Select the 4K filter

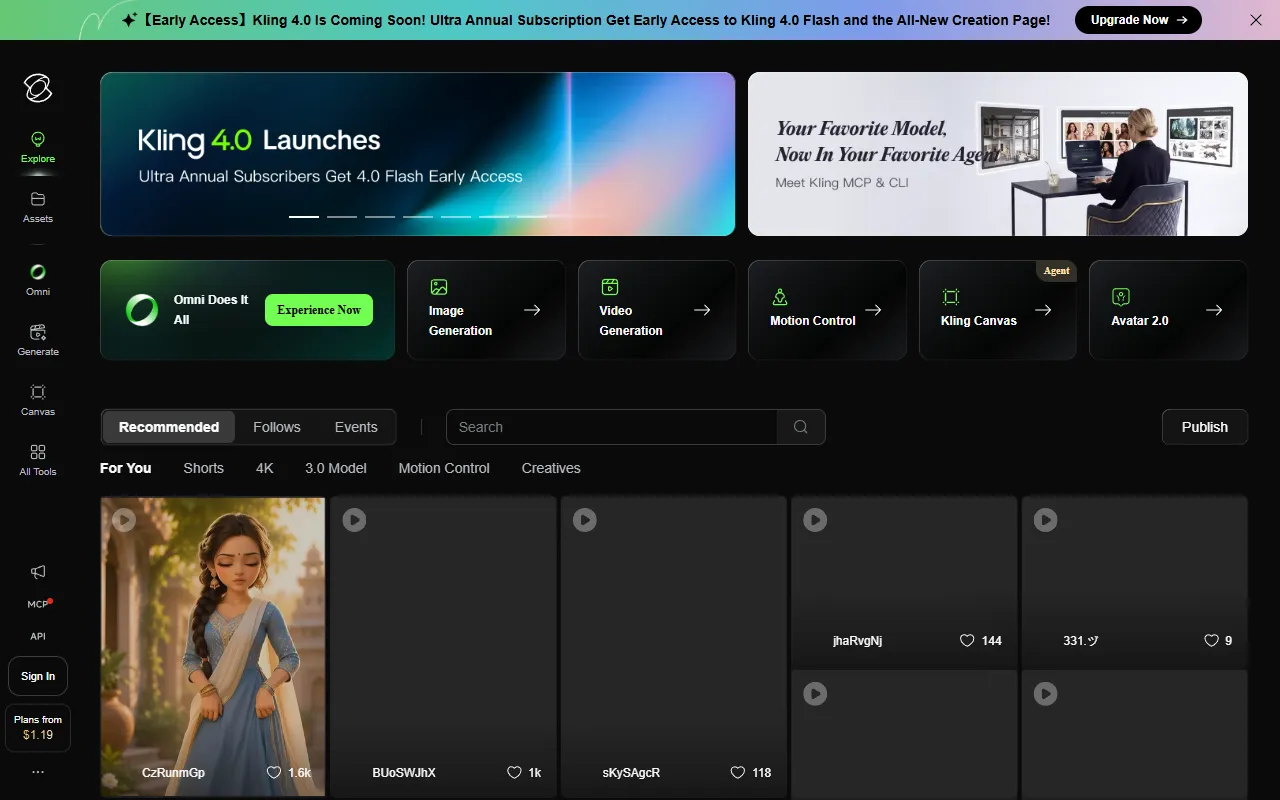click(264, 468)
